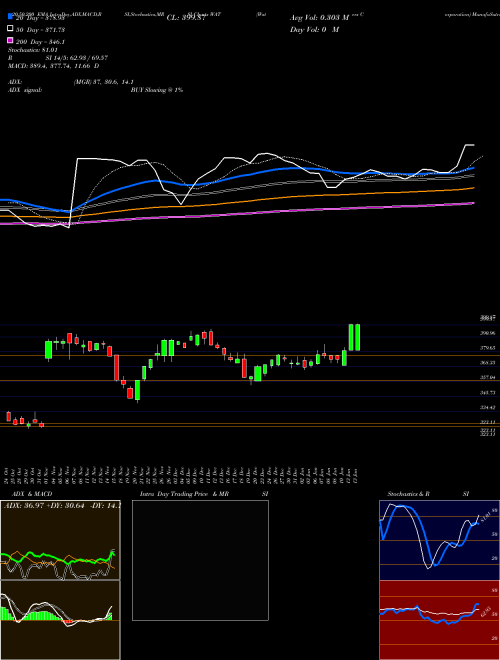Click the 'Stochastics: 81.01' reading

(x=33, y=50)
